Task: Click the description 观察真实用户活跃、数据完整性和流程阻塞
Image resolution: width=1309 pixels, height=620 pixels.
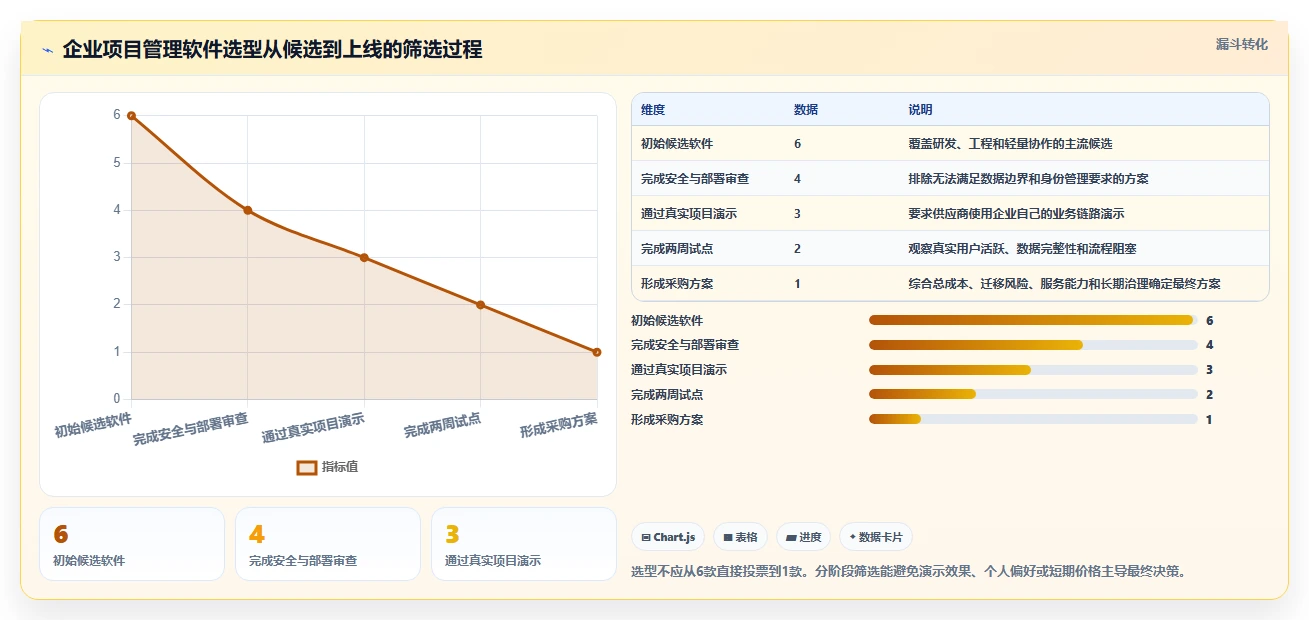Action: [1022, 249]
